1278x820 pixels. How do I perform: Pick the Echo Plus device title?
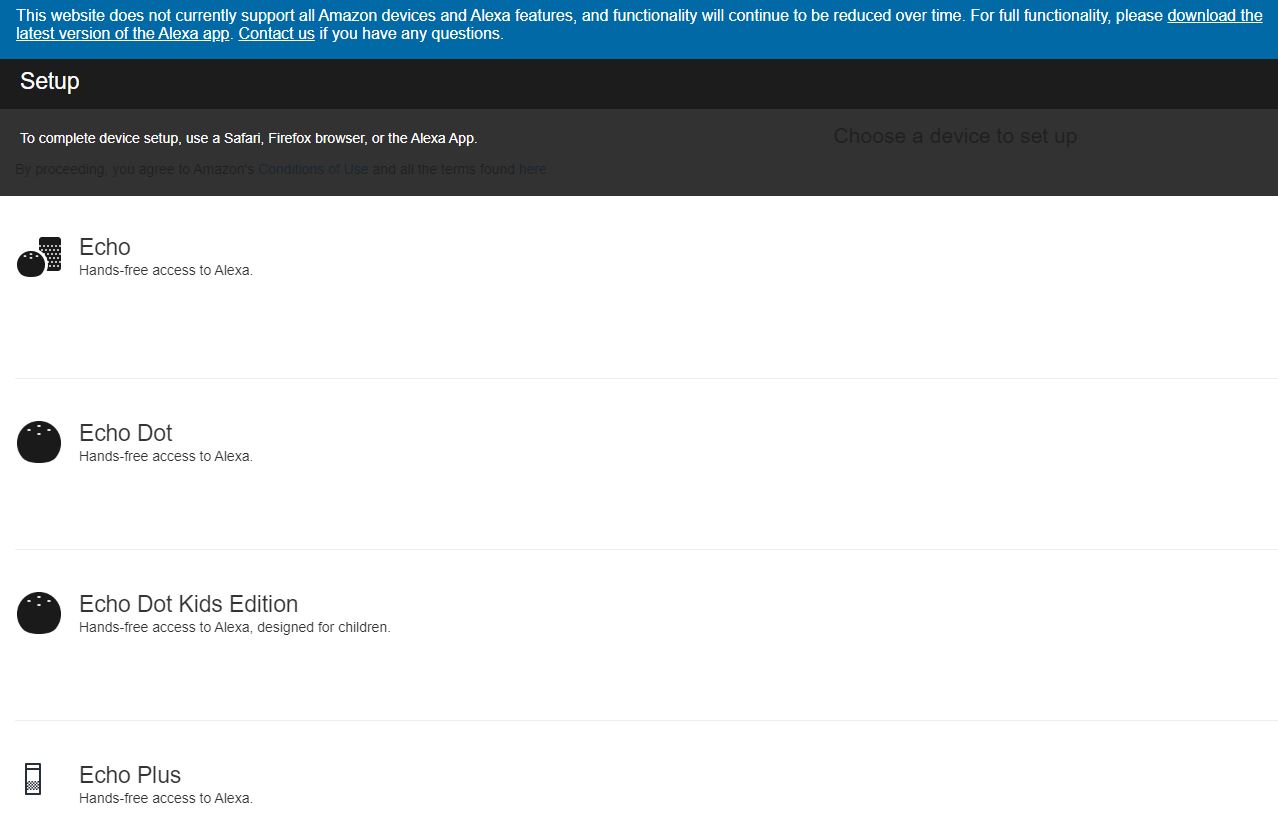pos(130,775)
